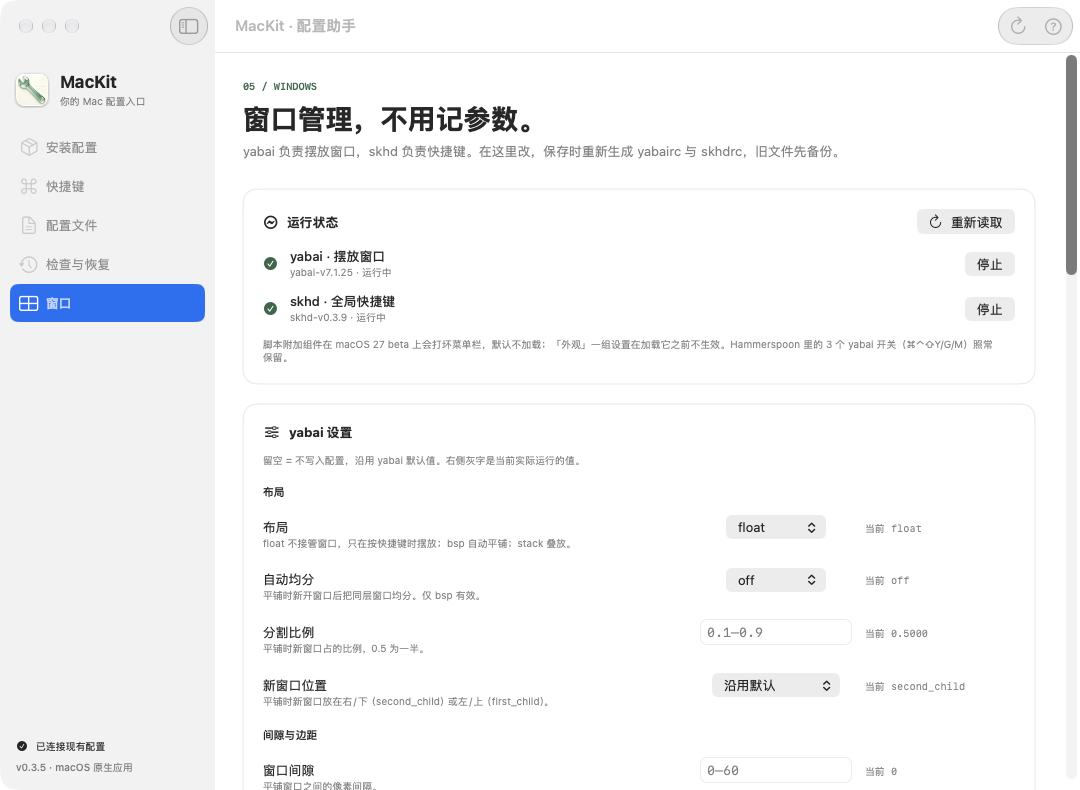Select the 窗口 sidebar item

[107, 303]
